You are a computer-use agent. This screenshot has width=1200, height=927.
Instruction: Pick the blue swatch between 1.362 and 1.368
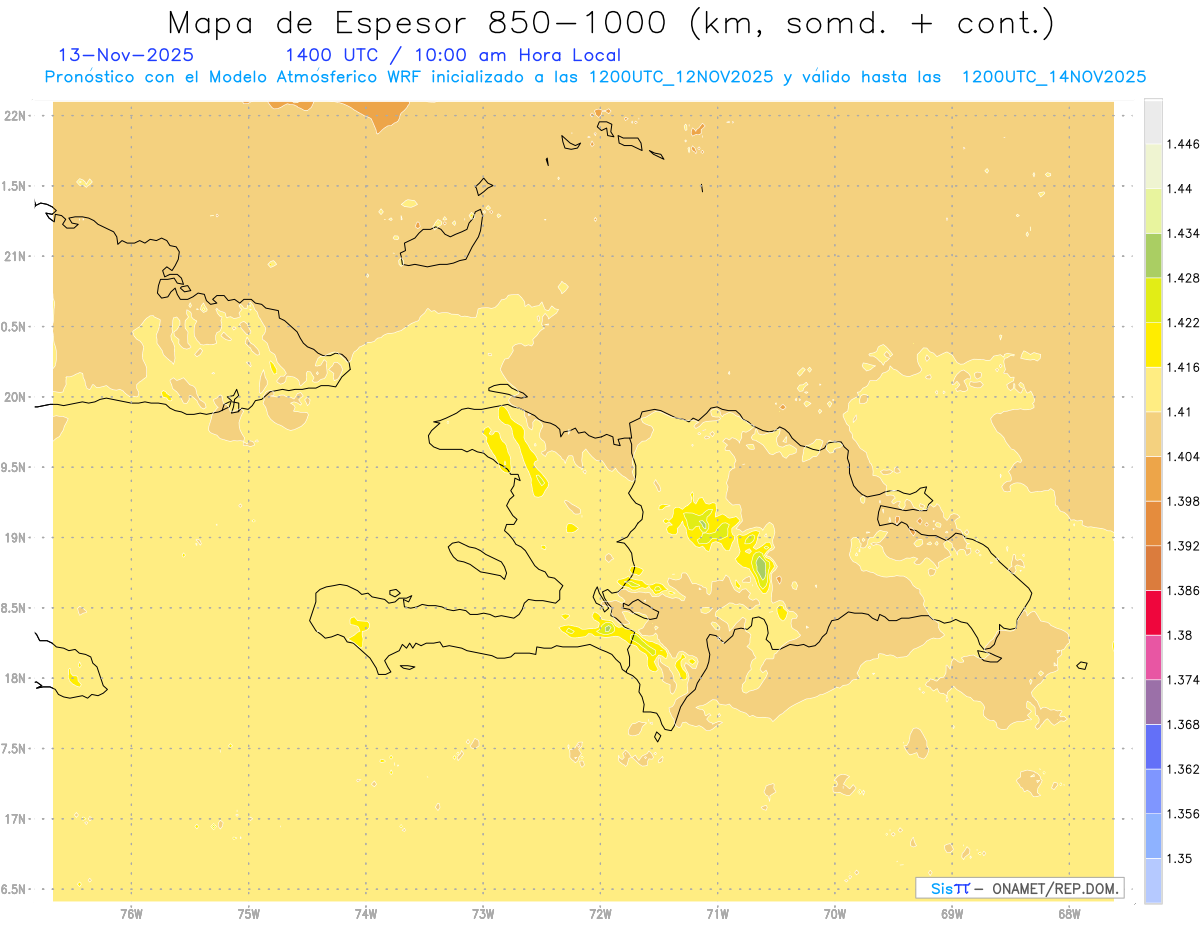(1153, 746)
